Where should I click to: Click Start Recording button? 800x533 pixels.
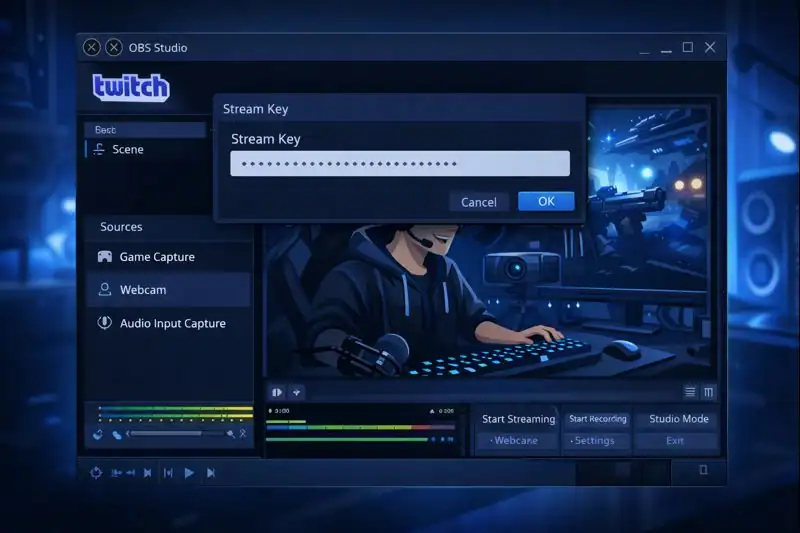pyautogui.click(x=597, y=419)
